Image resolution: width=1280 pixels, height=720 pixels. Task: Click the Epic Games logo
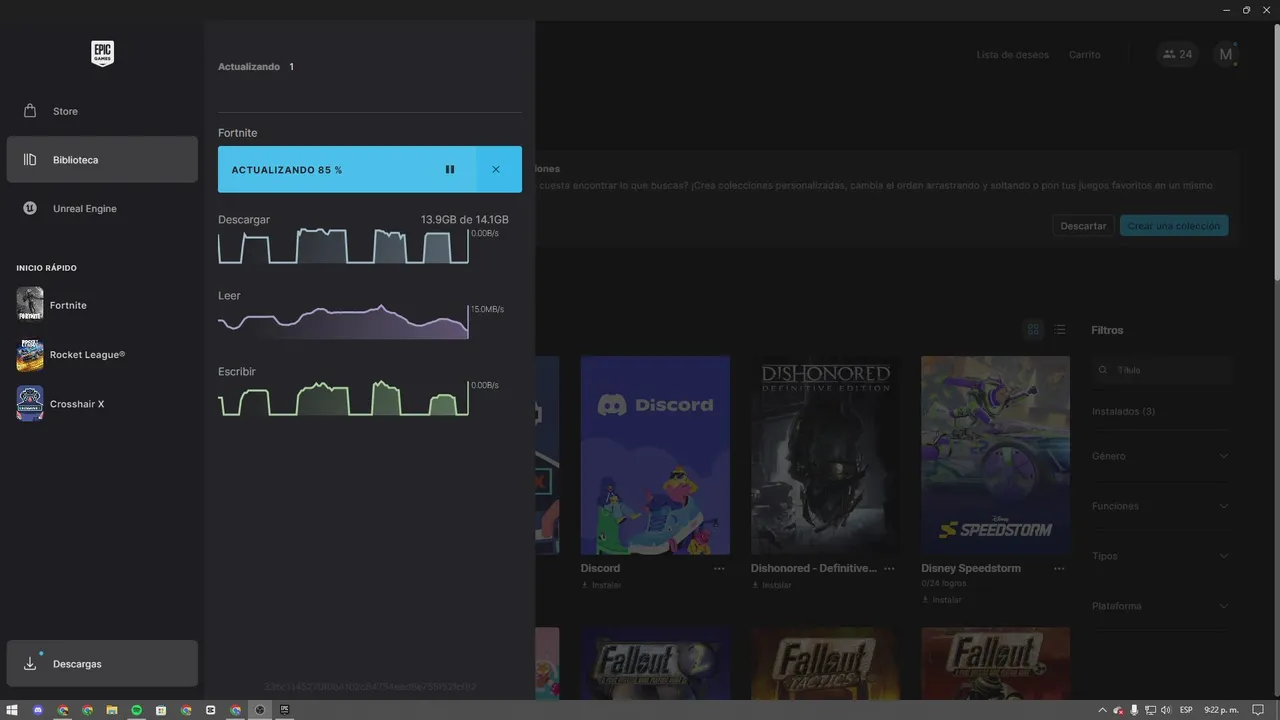pyautogui.click(x=102, y=53)
